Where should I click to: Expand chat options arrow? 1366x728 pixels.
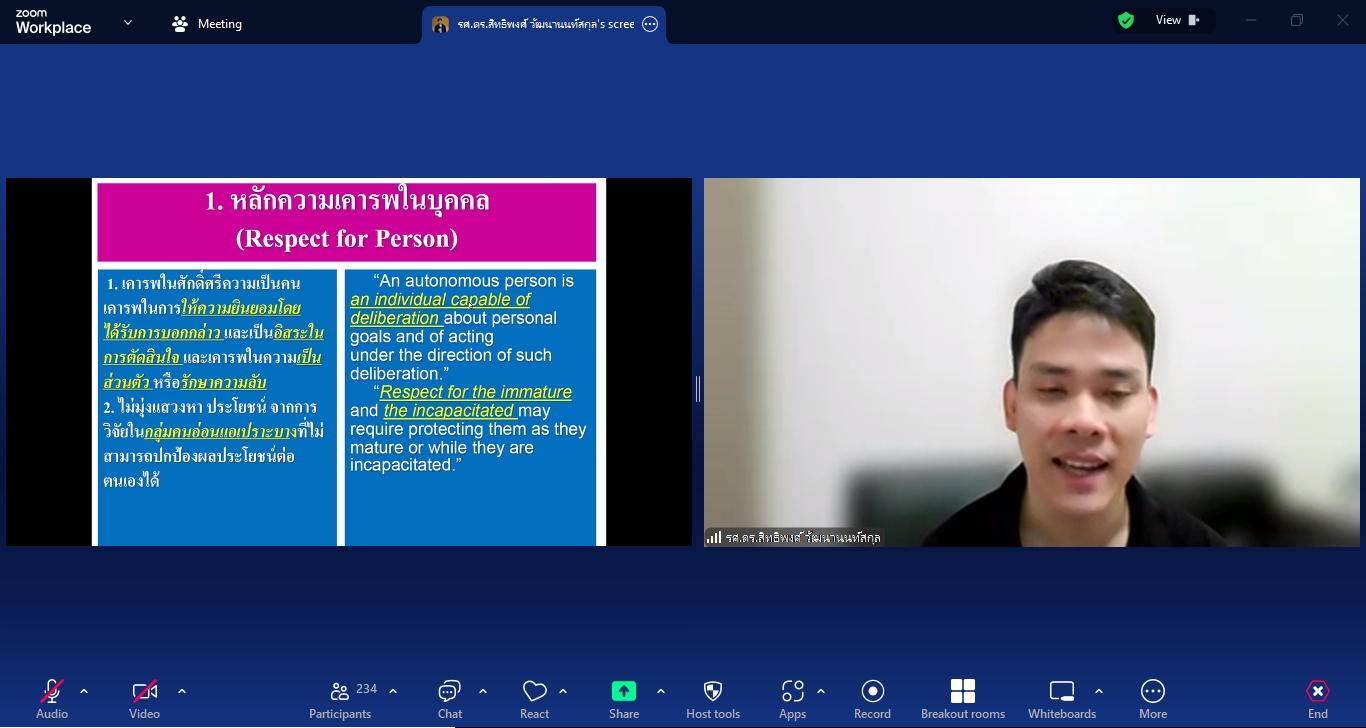tap(483, 691)
